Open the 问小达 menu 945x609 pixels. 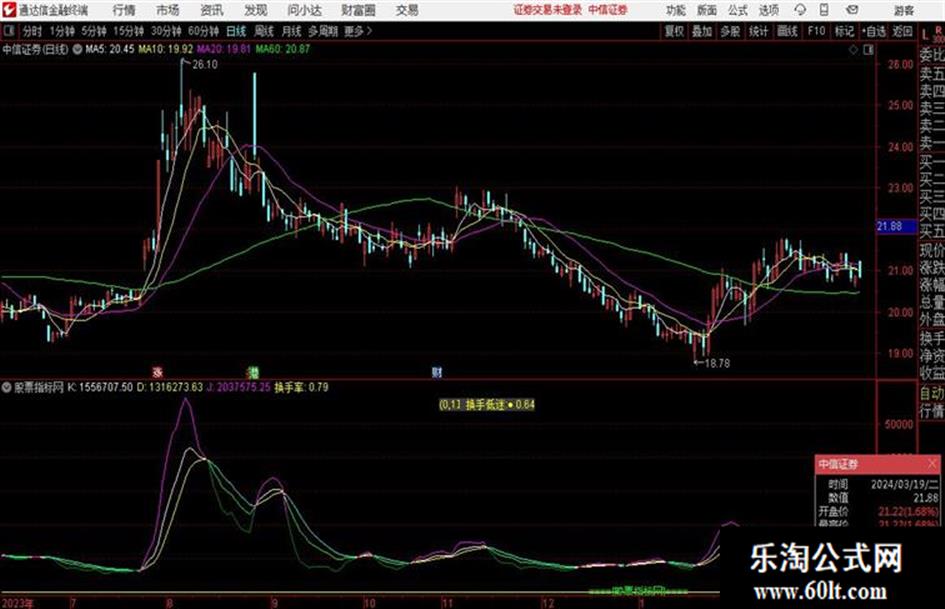pos(304,10)
